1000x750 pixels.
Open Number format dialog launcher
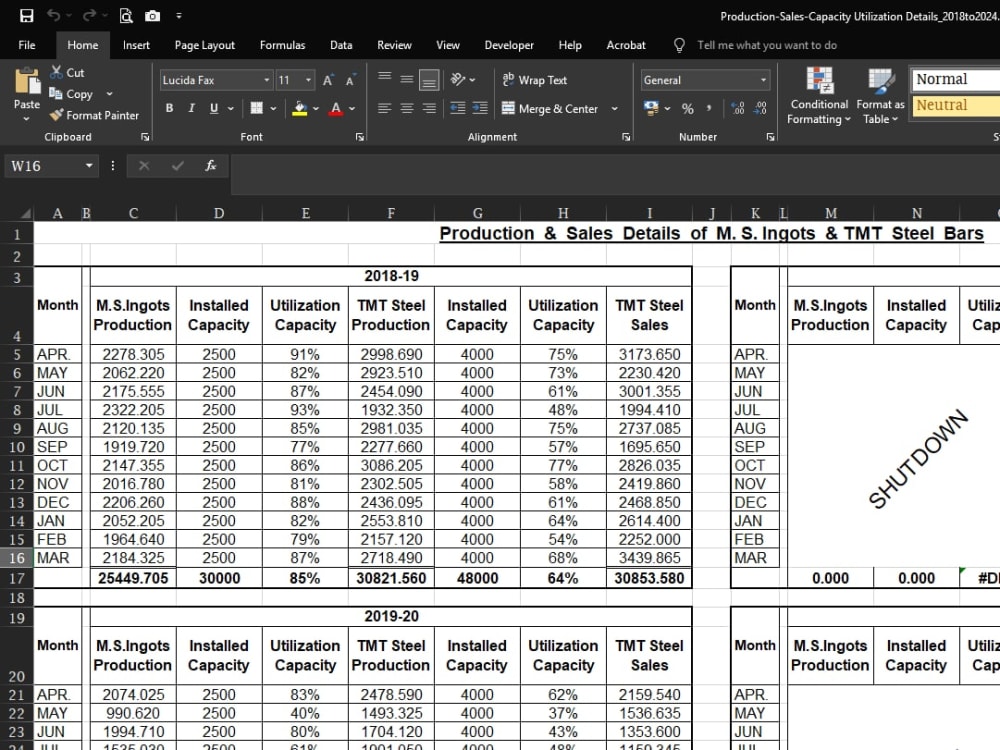[771, 137]
